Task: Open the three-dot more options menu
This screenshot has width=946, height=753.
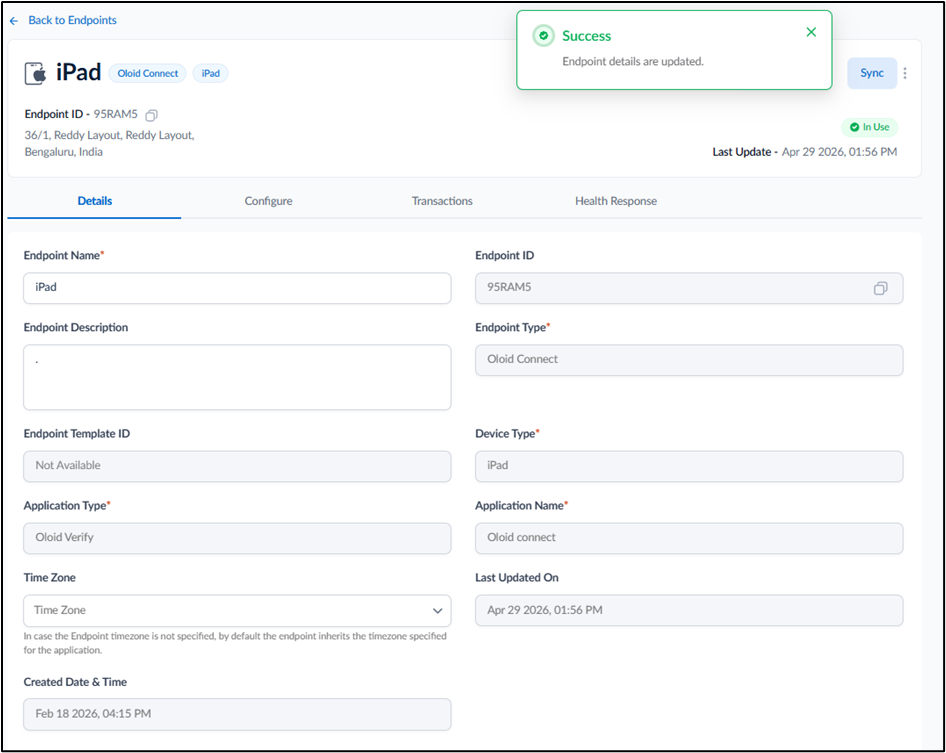Action: pos(905,73)
